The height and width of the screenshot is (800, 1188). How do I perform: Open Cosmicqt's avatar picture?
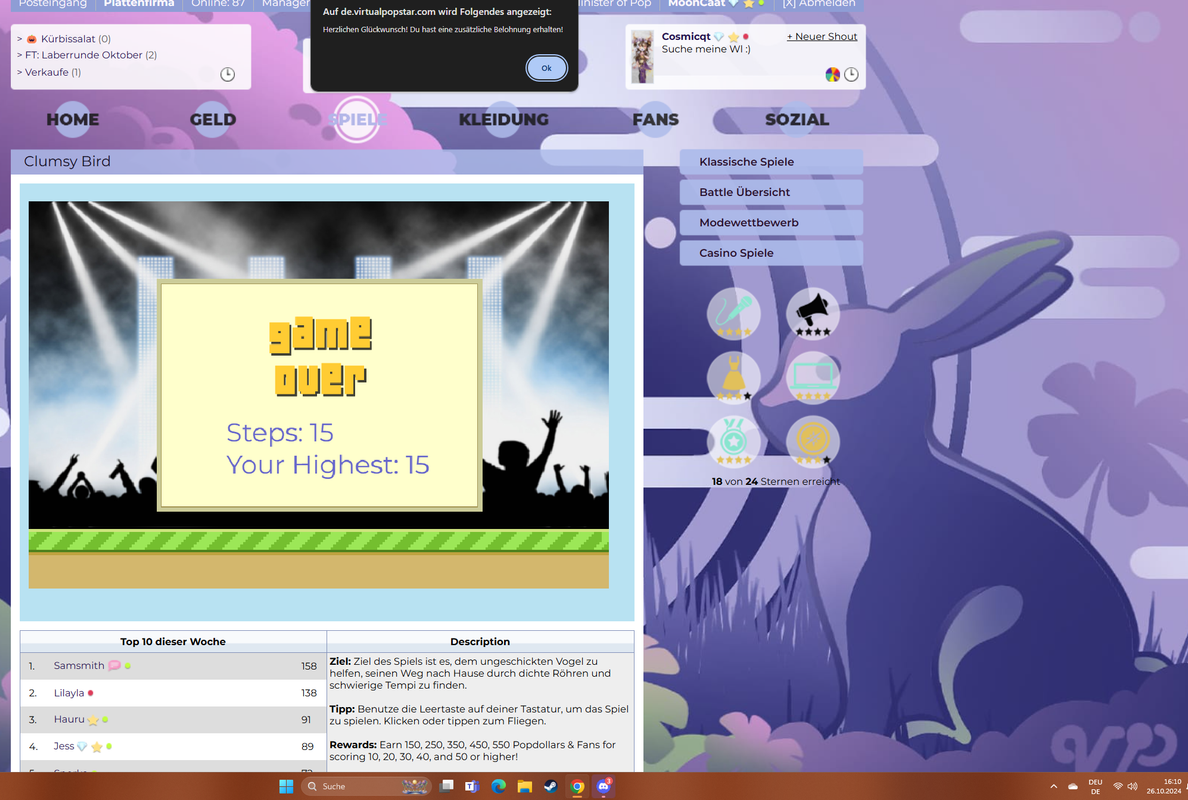[642, 57]
